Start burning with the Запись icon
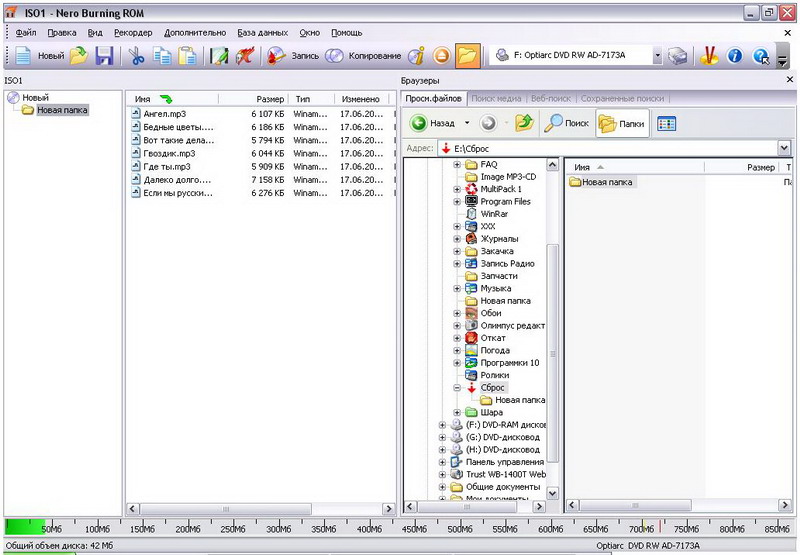Viewport: 800px width, 555px height. tap(276, 56)
